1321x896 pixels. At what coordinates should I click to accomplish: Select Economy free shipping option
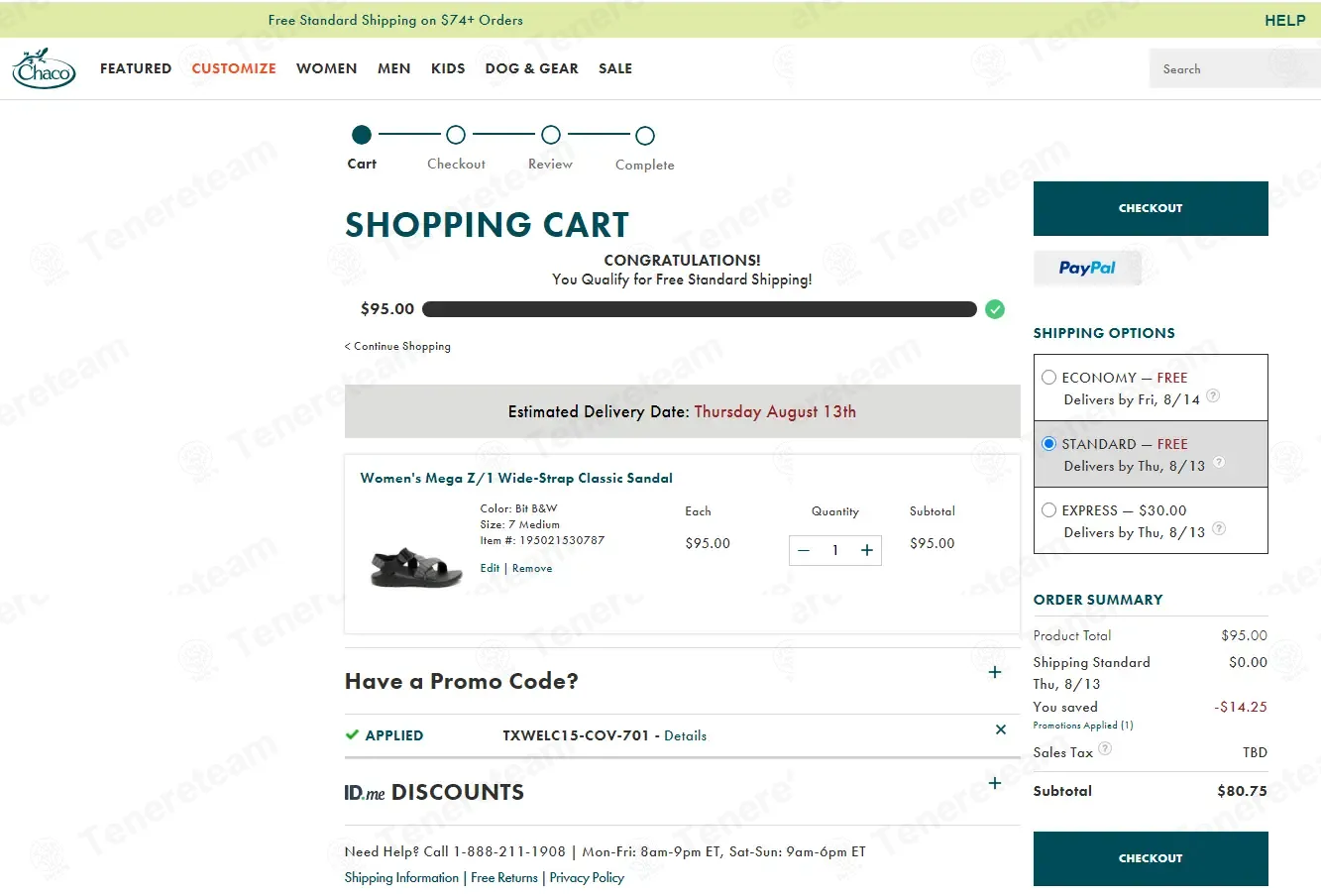[1048, 378]
